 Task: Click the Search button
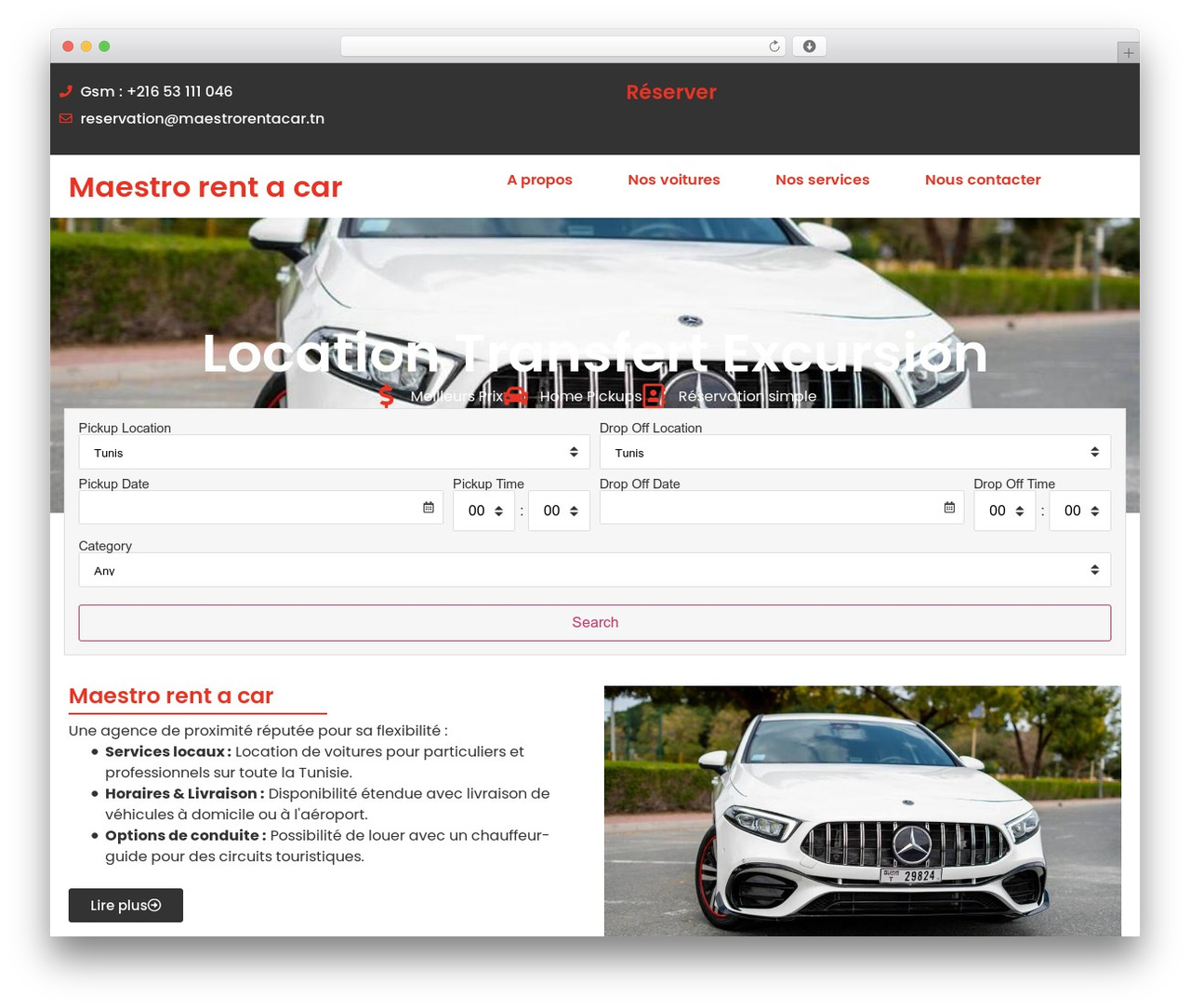point(595,623)
